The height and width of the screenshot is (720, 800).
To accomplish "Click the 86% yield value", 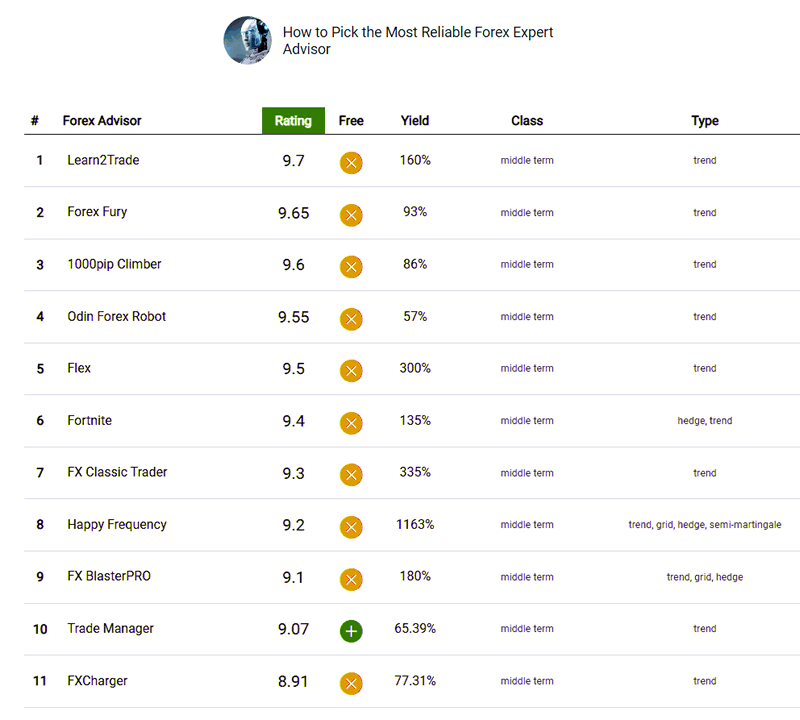I will coord(415,264).
